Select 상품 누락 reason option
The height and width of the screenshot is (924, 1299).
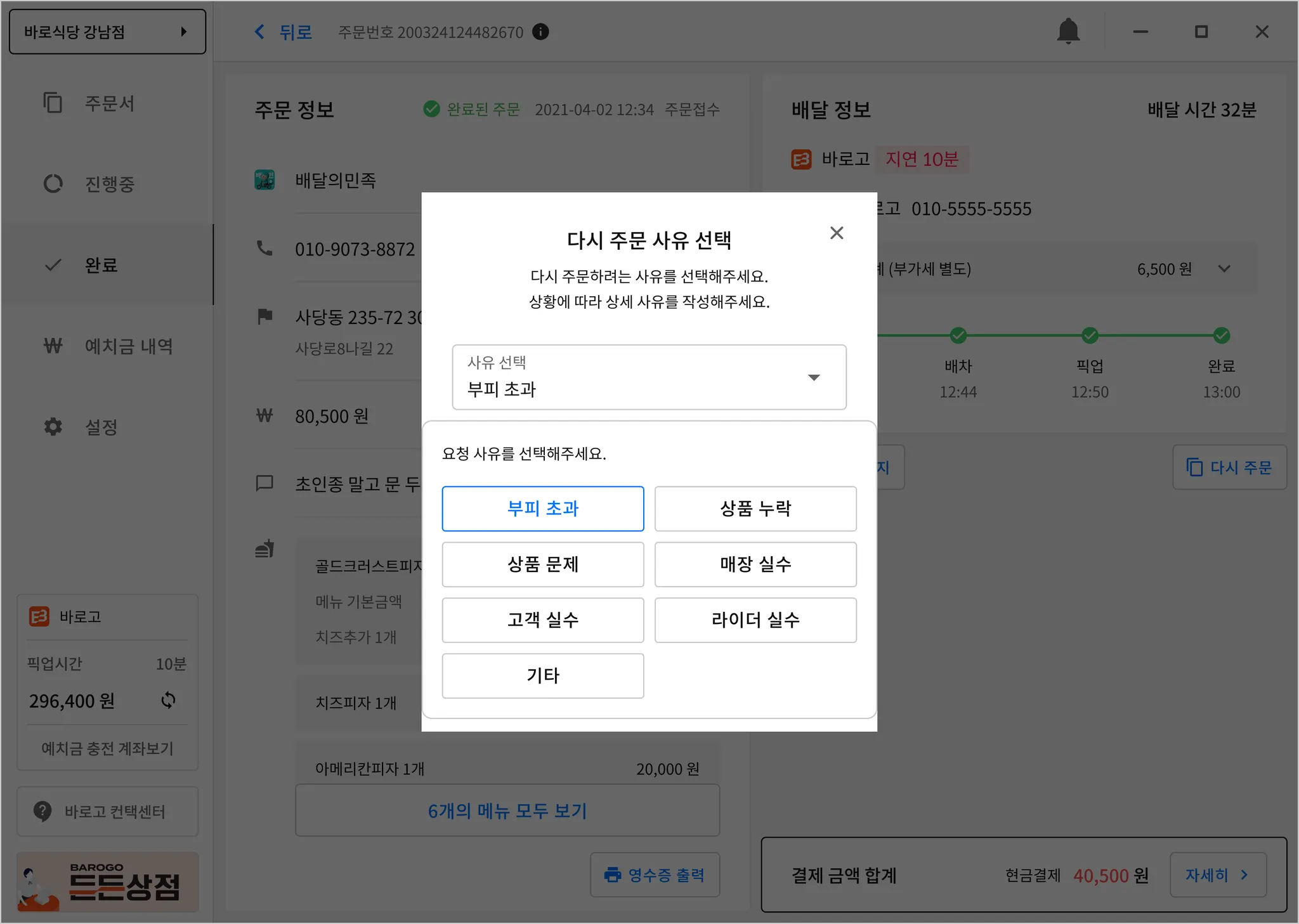755,509
